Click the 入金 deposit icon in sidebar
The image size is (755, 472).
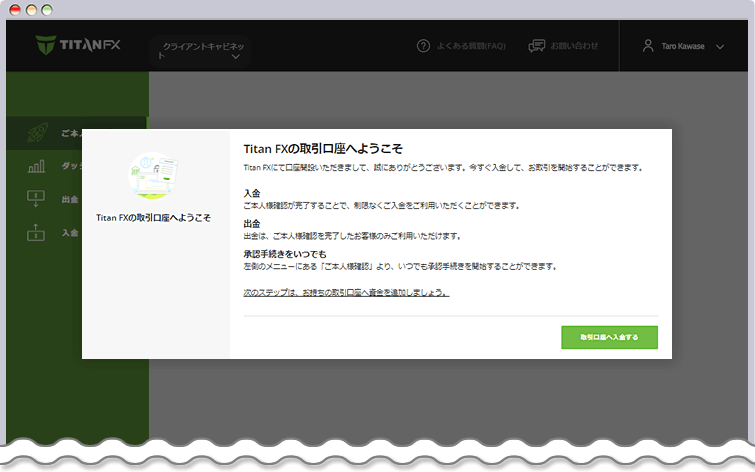(36, 232)
